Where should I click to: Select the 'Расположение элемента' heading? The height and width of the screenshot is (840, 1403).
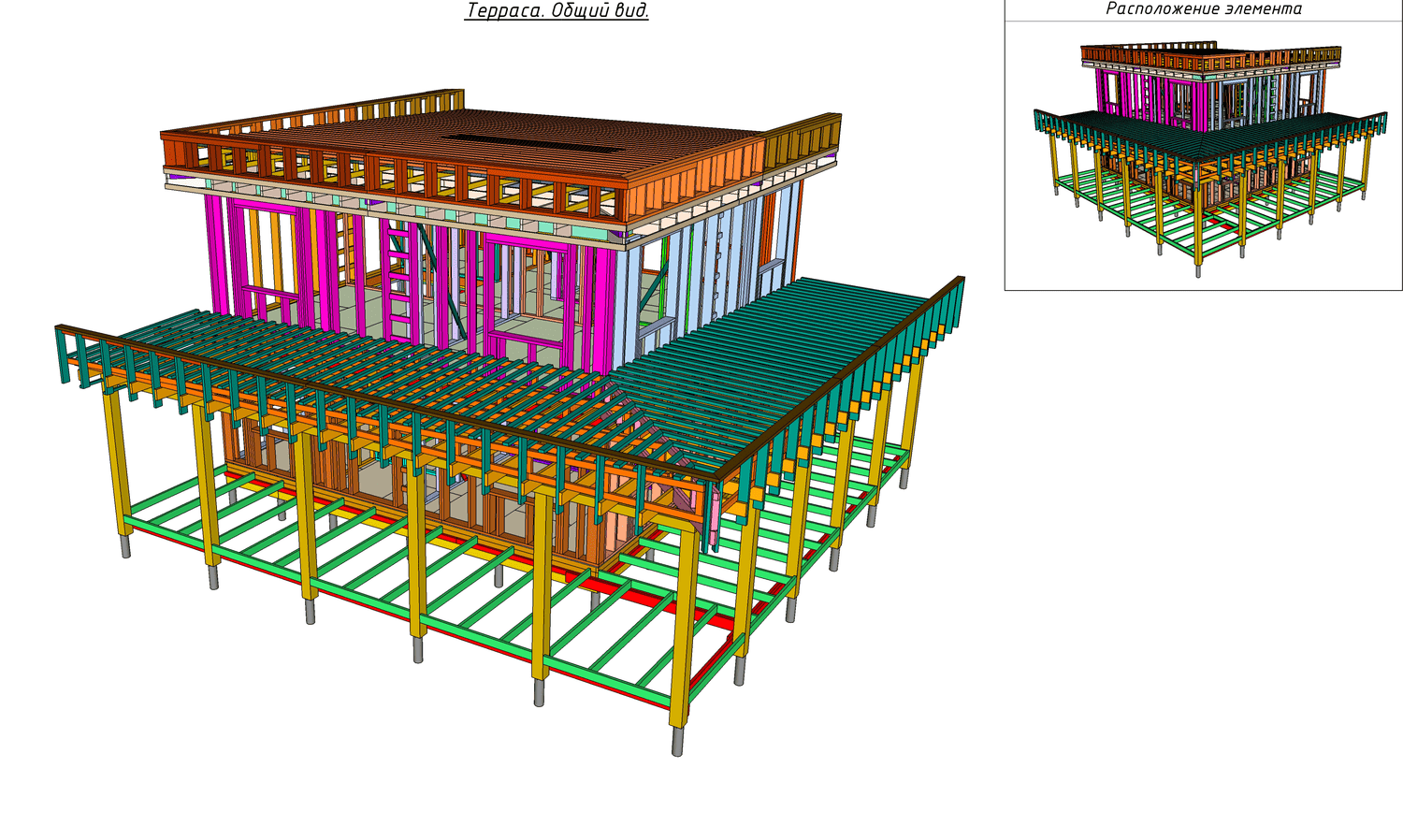pyautogui.click(x=1203, y=9)
